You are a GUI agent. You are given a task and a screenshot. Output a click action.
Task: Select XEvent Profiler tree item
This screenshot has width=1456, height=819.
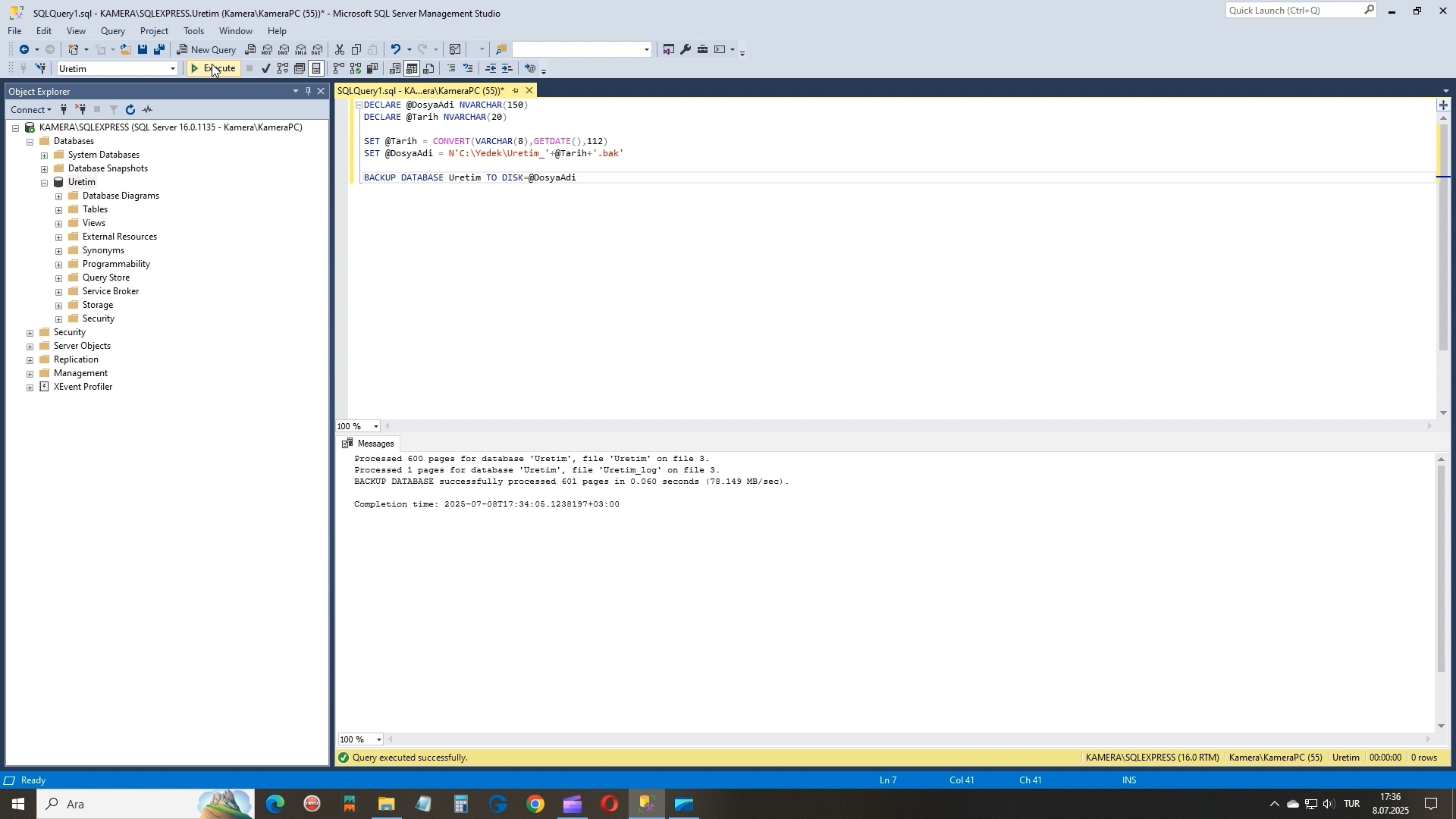pyautogui.click(x=83, y=387)
